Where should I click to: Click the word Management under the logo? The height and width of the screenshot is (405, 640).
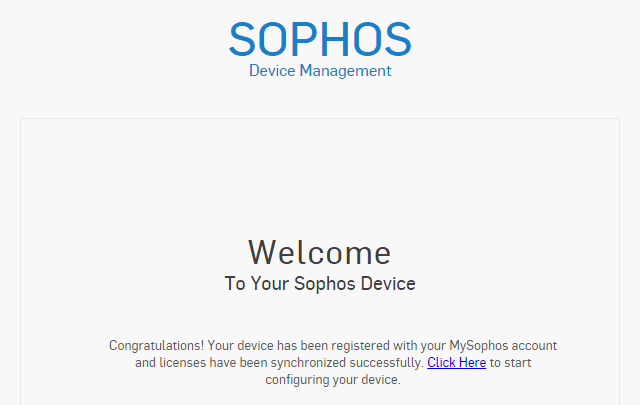[x=345, y=71]
